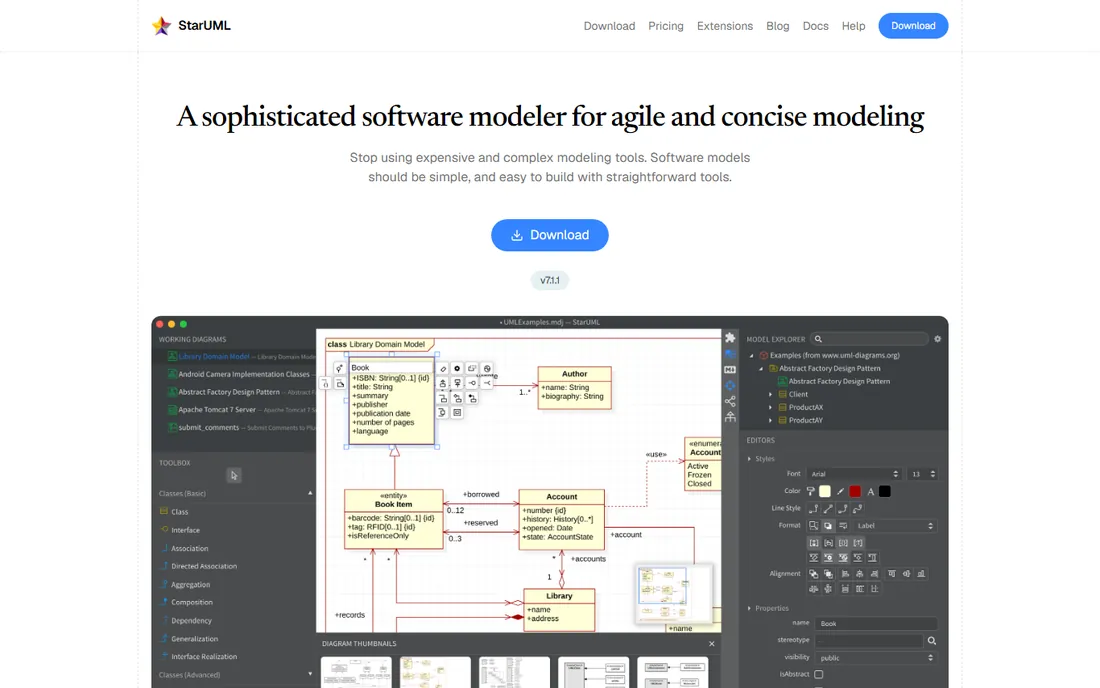Screen dimensions: 1100x688
Task: Select the toolbox pointer selection tool
Action: pos(234,475)
